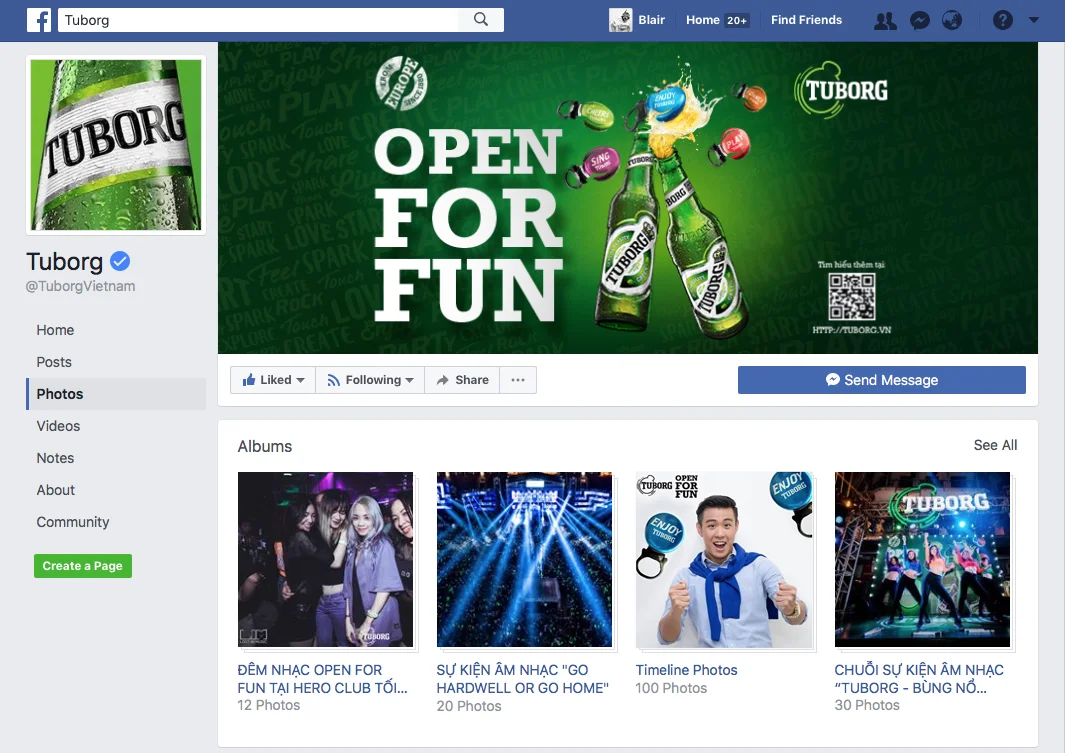Open the notifications globe icon
Viewport: 1065px width, 753px height.
click(952, 20)
